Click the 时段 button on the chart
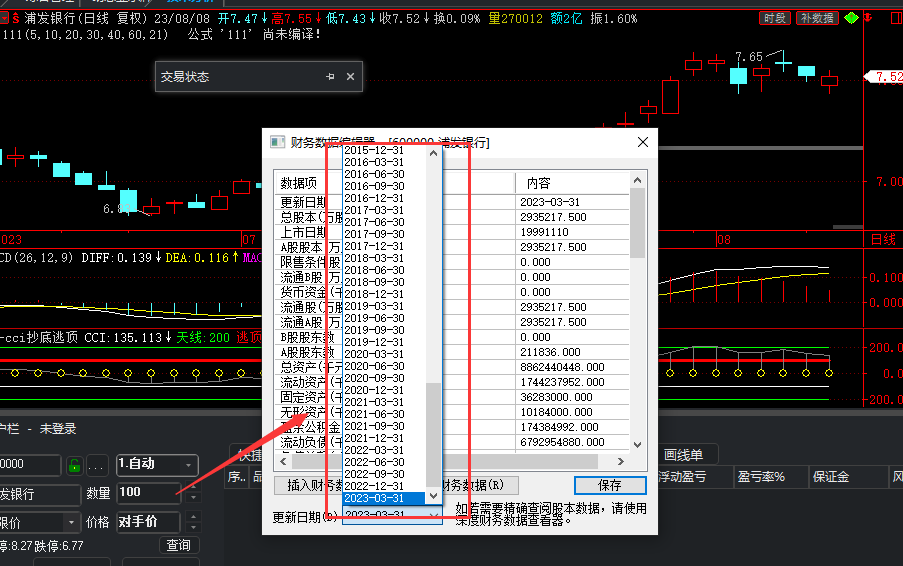This screenshot has width=903, height=566. tap(775, 18)
